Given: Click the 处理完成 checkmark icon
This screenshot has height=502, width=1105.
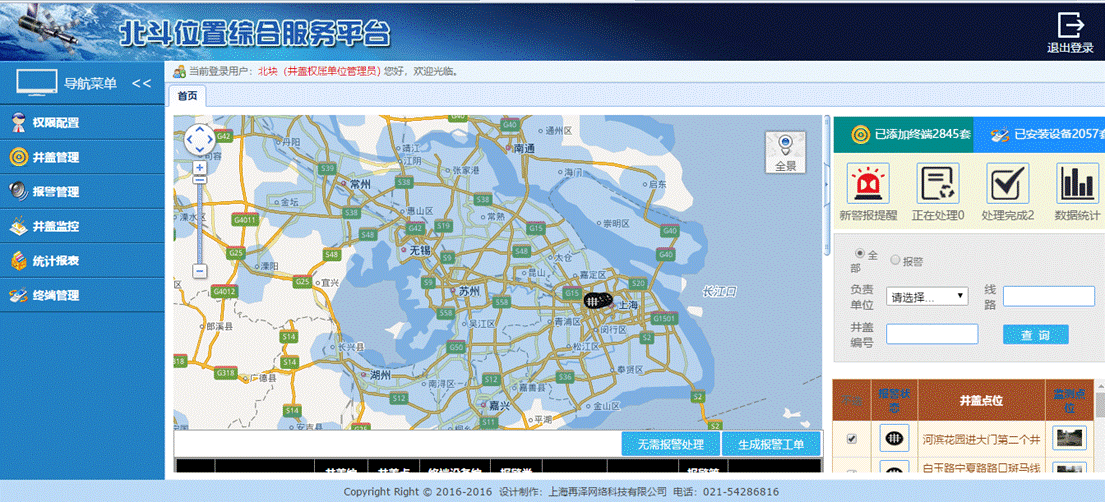Looking at the screenshot, I should click(x=1007, y=184).
